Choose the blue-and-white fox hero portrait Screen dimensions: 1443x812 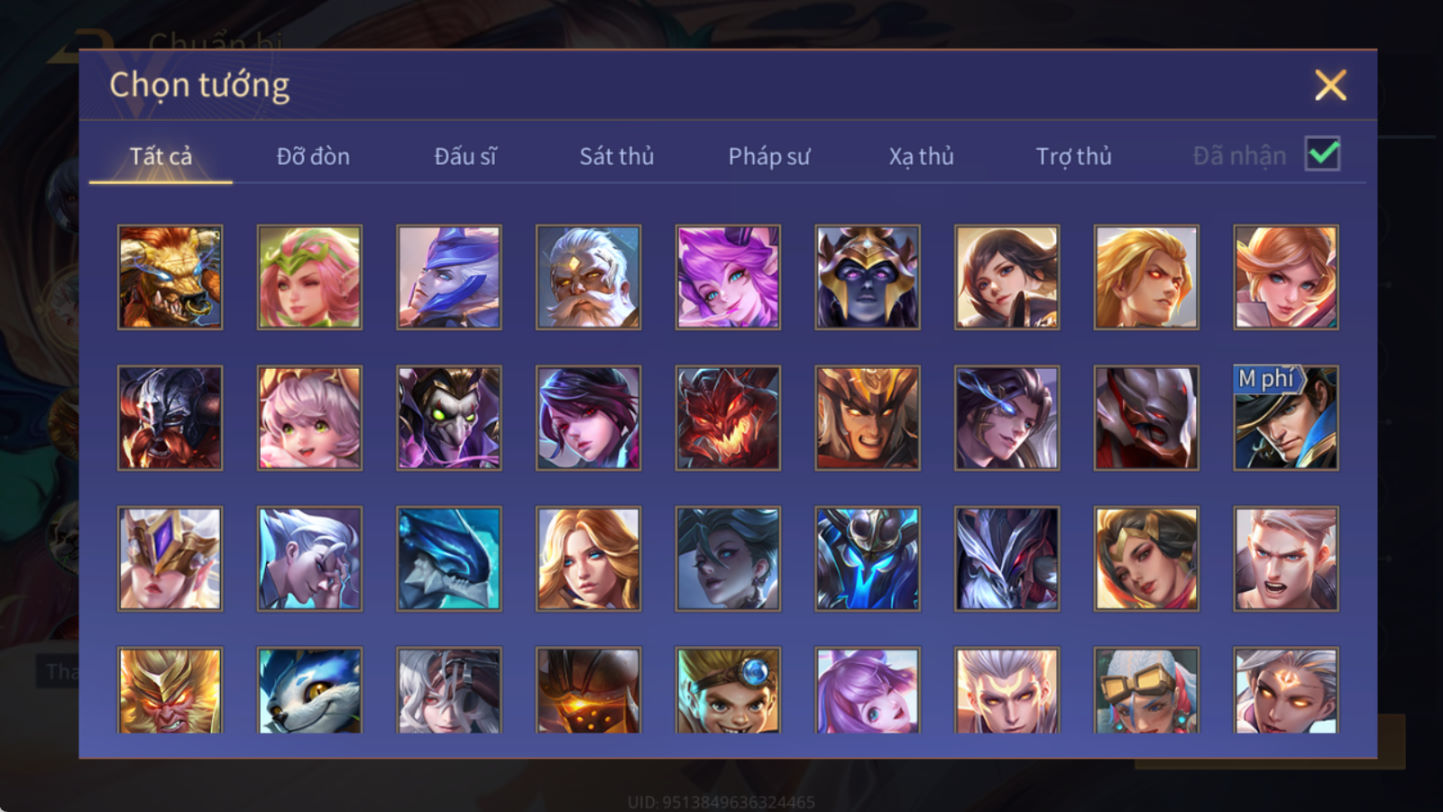coord(309,690)
